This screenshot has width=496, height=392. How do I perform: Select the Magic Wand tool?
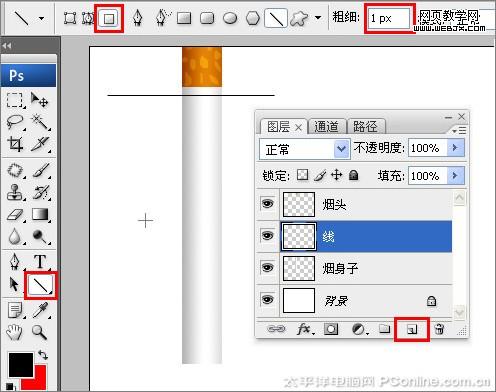click(x=40, y=122)
